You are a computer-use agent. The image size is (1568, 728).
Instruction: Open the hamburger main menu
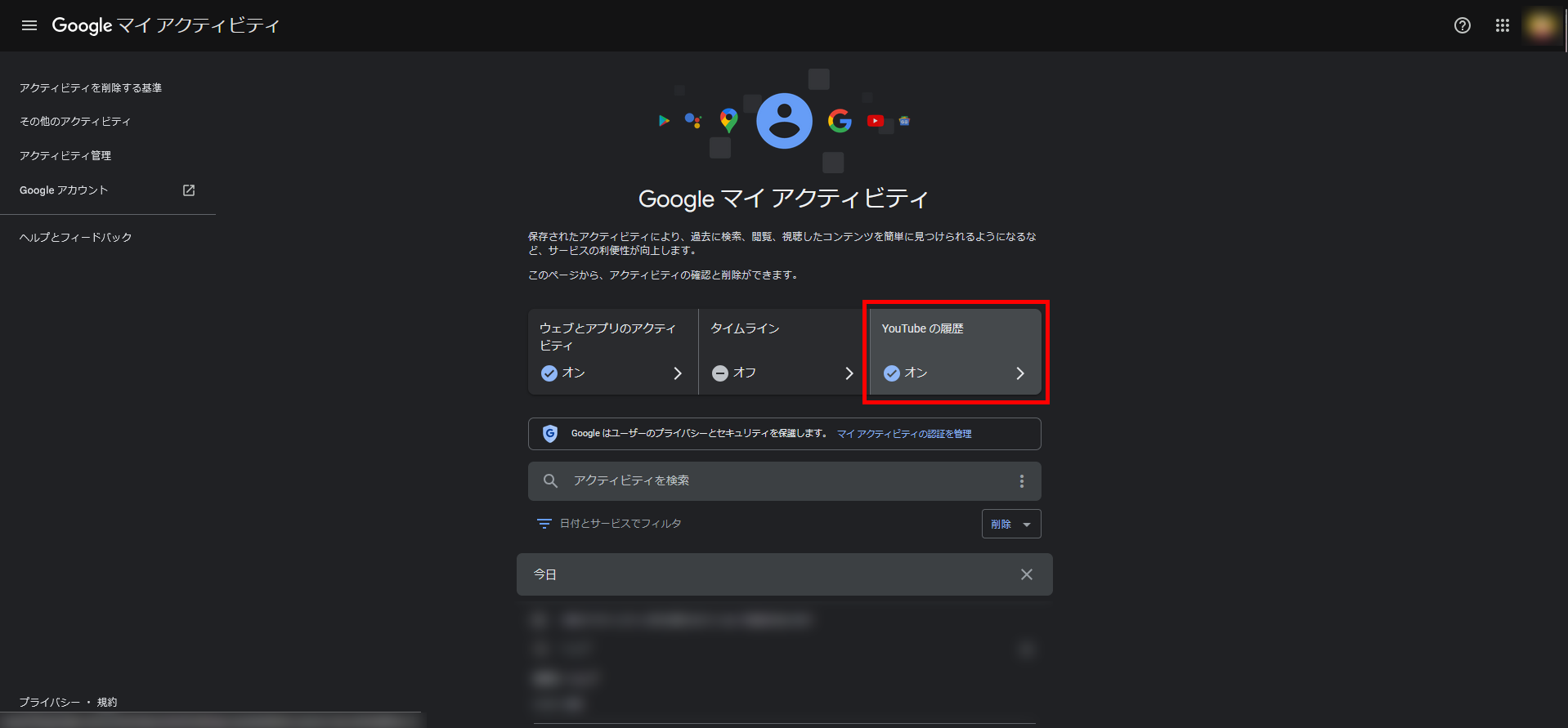[29, 25]
